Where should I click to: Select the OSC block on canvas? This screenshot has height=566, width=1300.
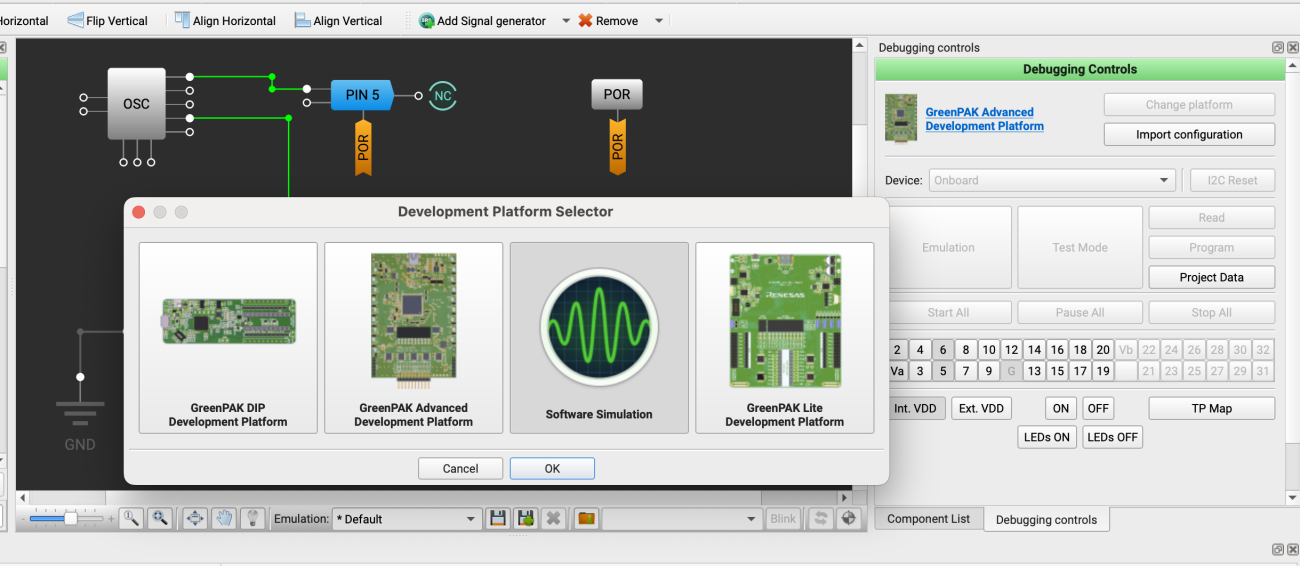(x=136, y=104)
